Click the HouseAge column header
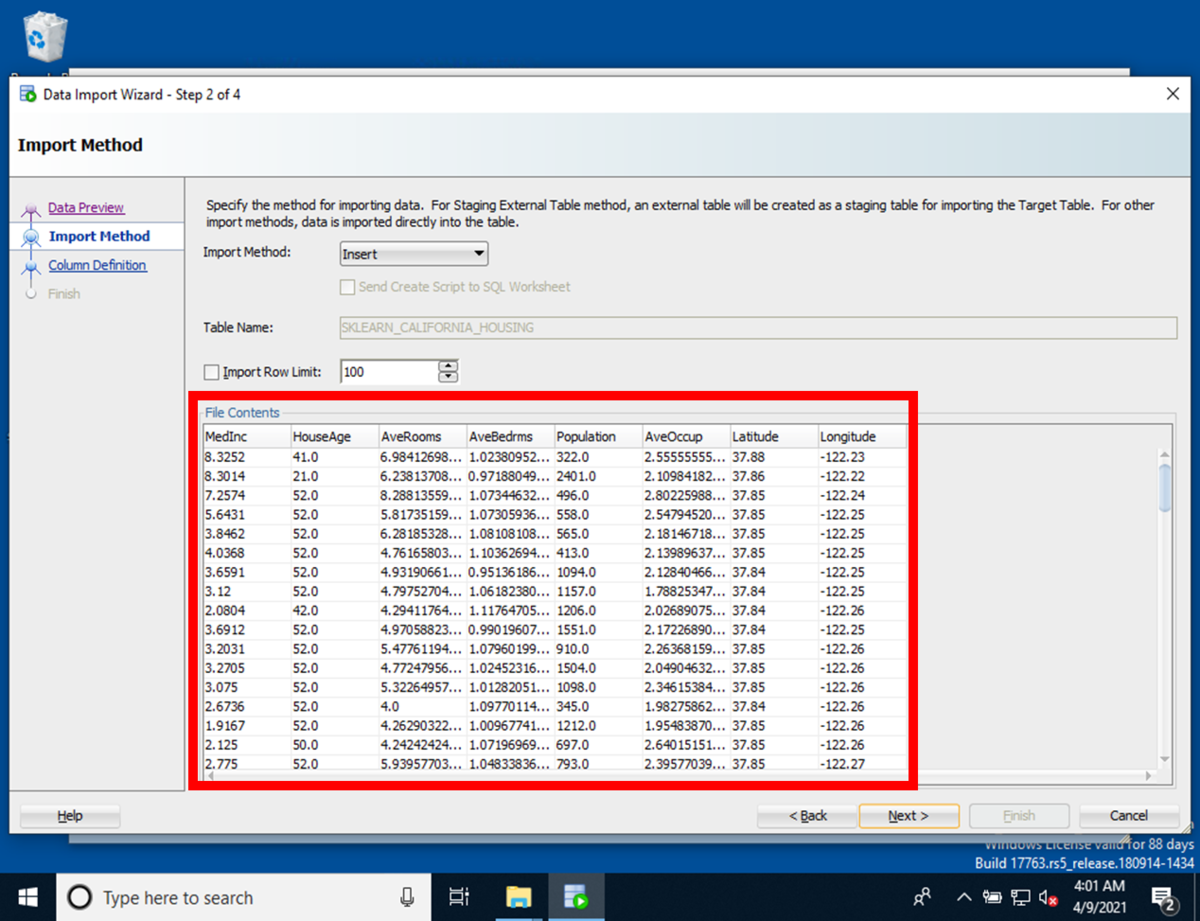The width and height of the screenshot is (1200, 921). [334, 437]
